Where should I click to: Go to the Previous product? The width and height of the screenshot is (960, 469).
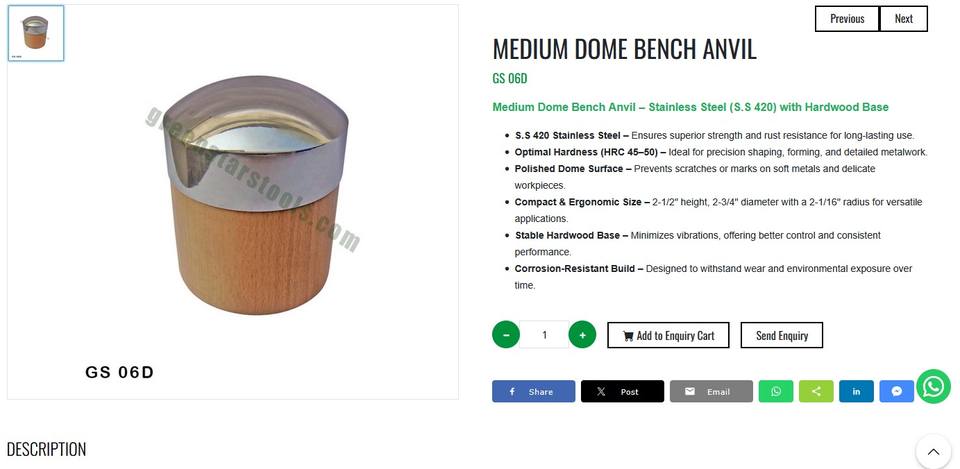847,18
